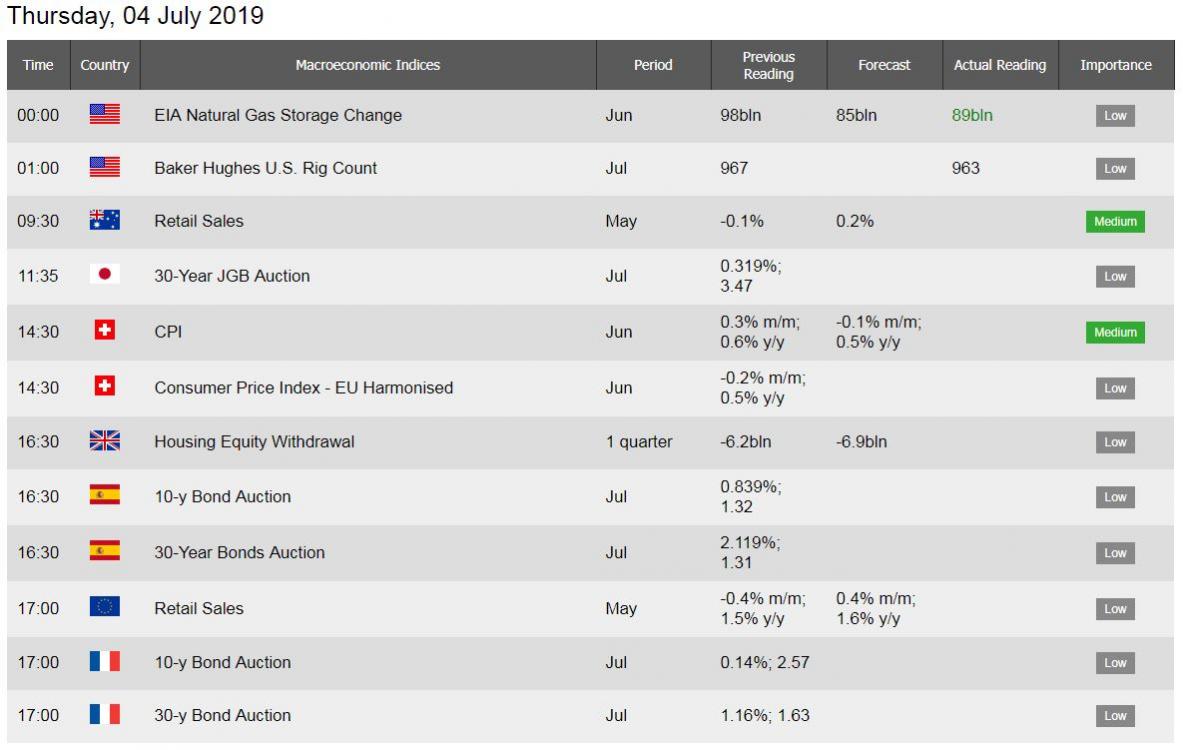Click the Actual Reading column header

[999, 65]
